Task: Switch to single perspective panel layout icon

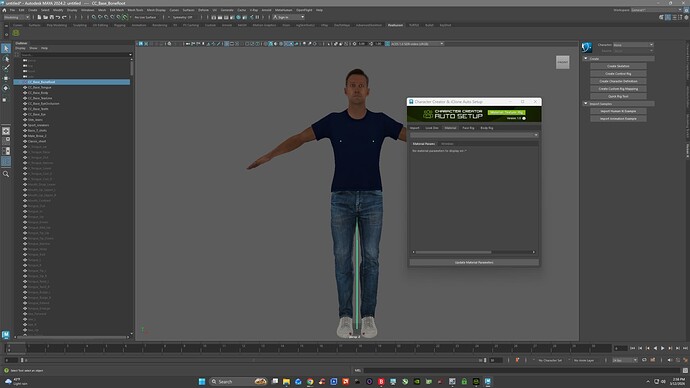Action: (x=6, y=131)
